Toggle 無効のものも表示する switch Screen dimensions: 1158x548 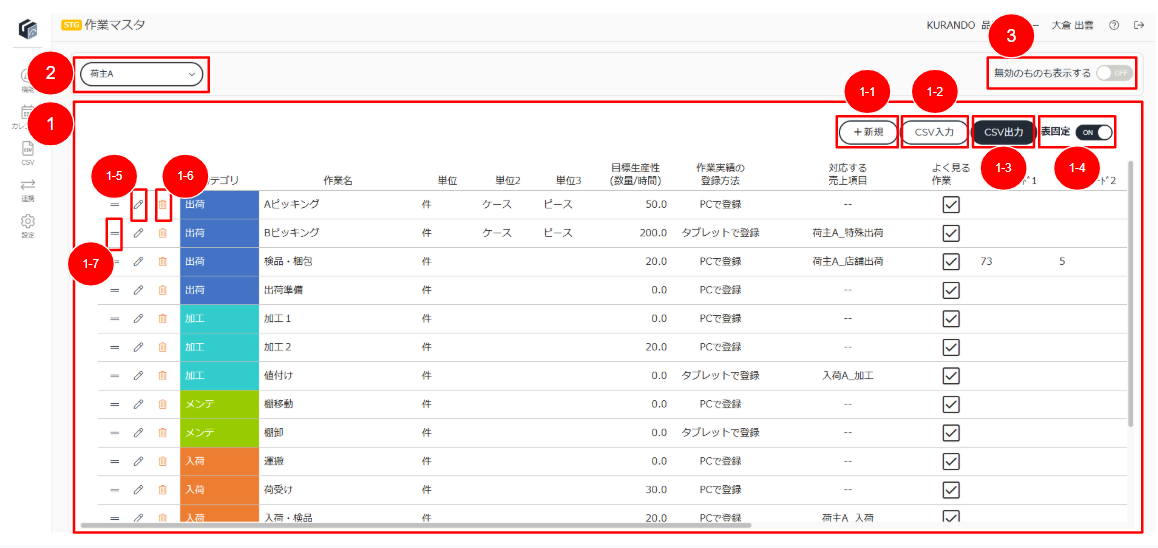[x=1114, y=73]
